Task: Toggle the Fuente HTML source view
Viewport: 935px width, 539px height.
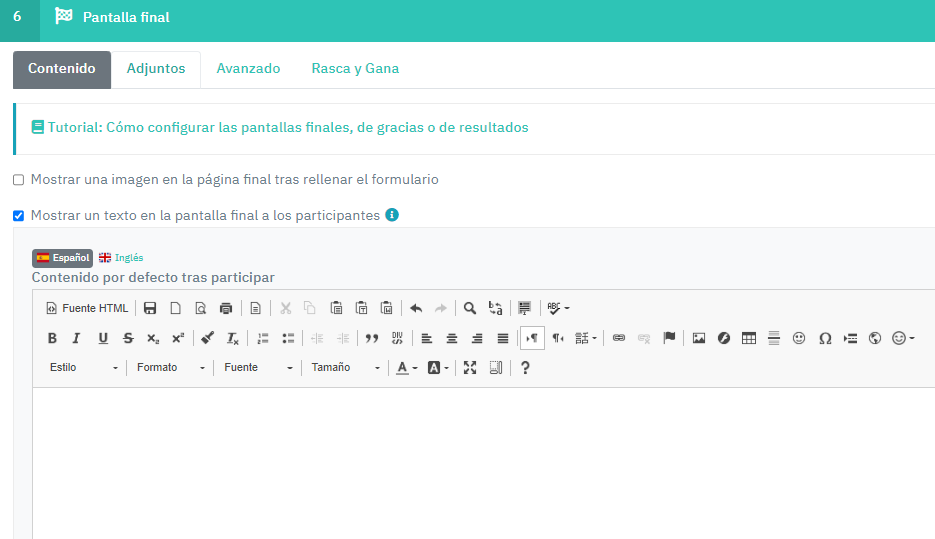Action: click(x=87, y=308)
